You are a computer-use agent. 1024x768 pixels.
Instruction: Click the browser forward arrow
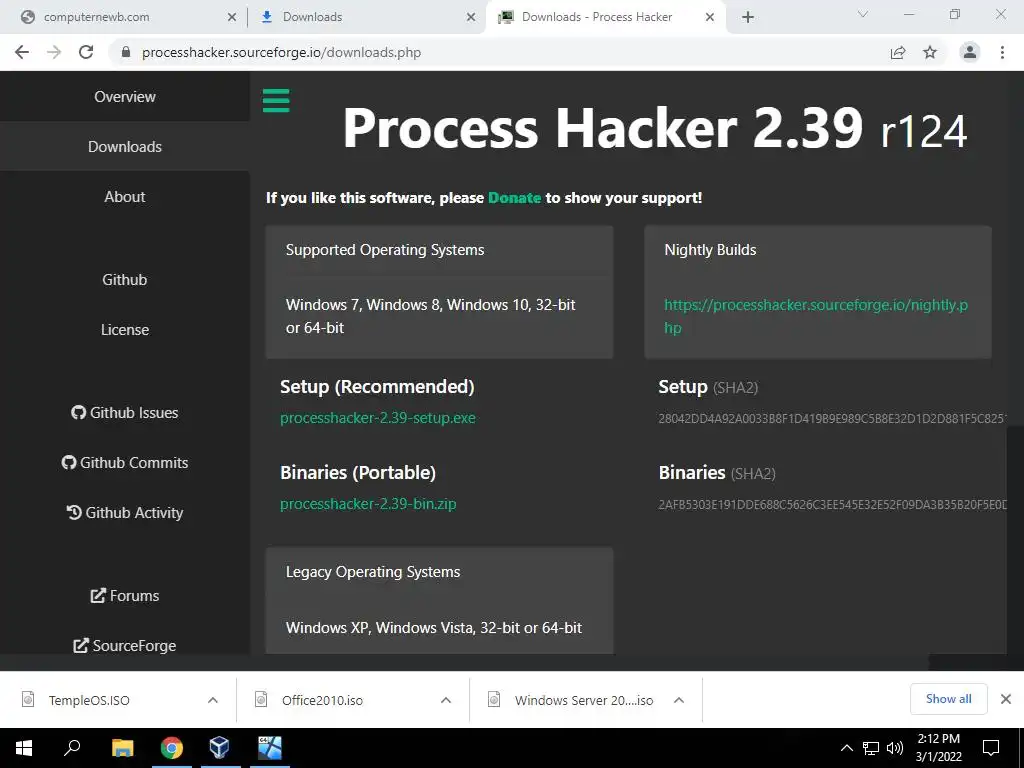[x=54, y=52]
